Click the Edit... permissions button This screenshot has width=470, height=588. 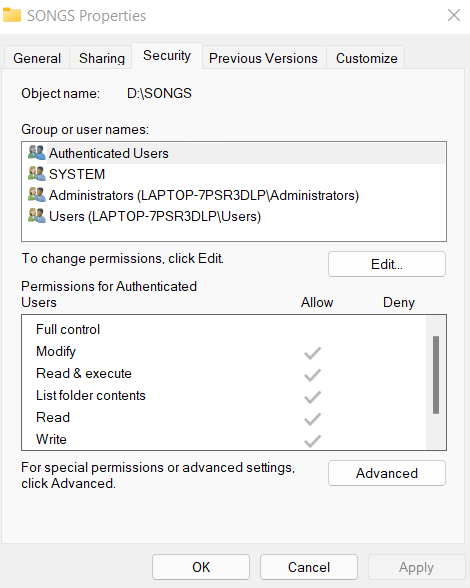point(387,264)
